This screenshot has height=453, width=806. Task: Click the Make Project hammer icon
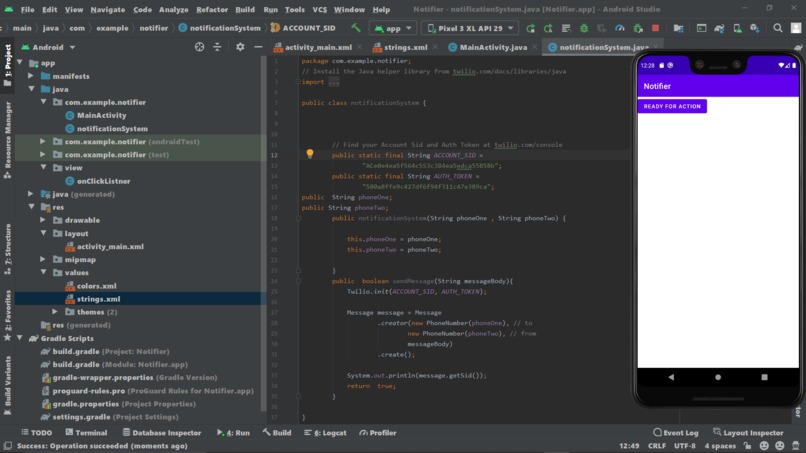356,28
